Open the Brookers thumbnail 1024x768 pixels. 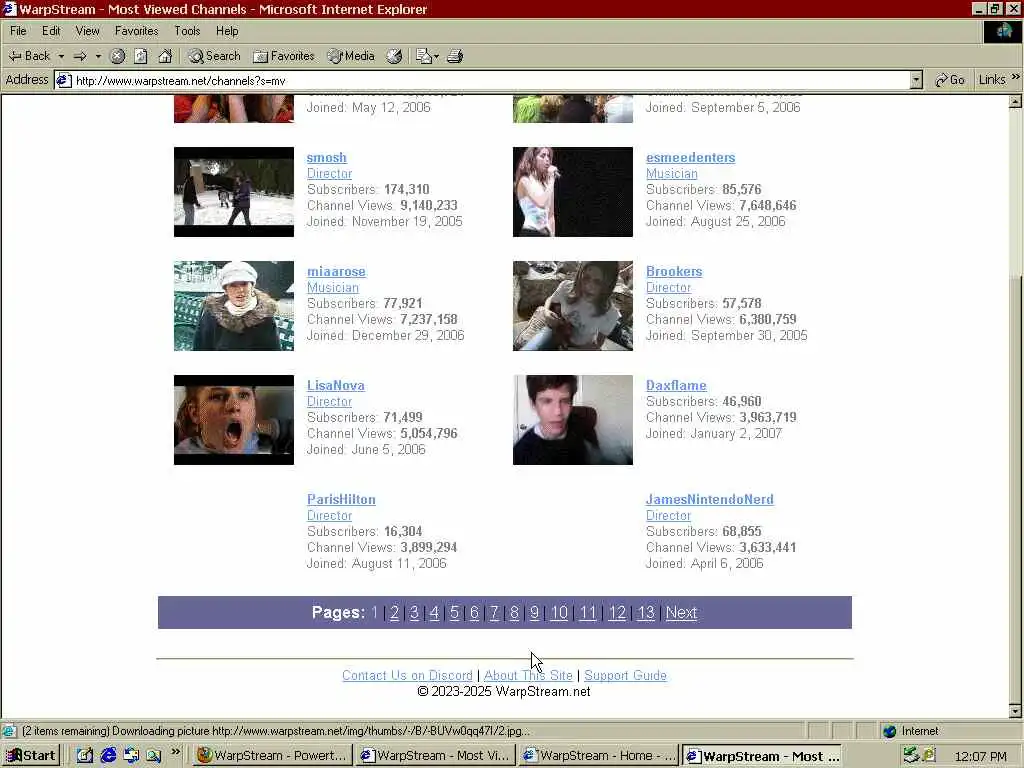573,306
